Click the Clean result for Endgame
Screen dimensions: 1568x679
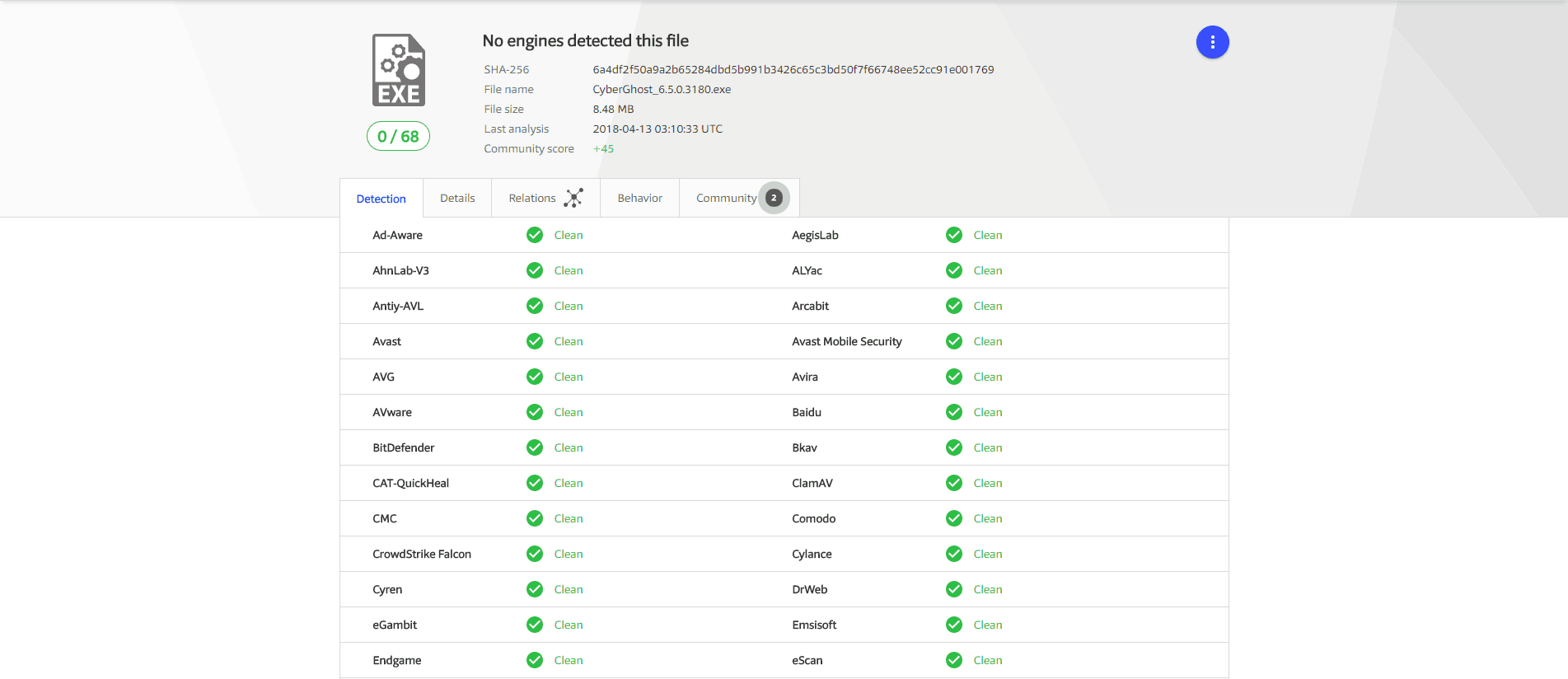tap(569, 660)
